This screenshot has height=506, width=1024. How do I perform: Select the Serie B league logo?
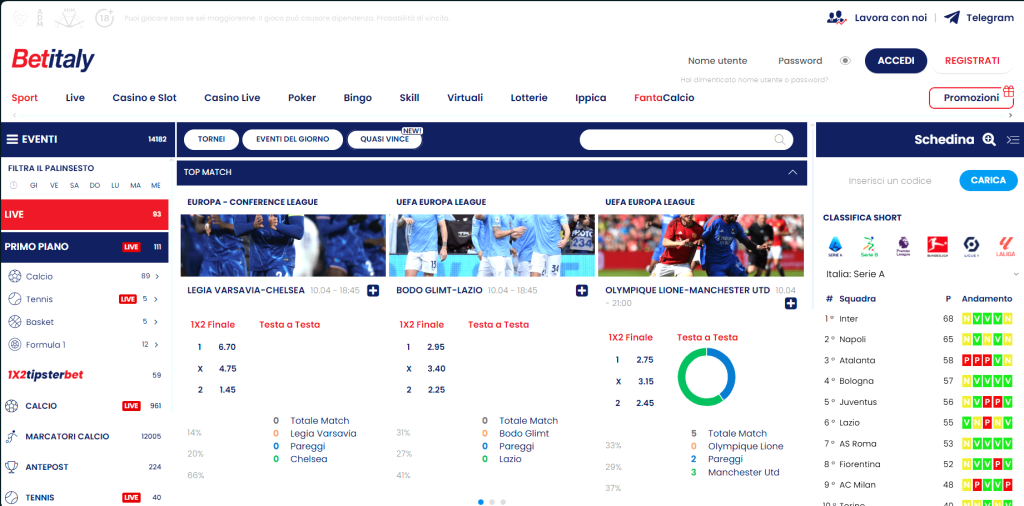coord(869,245)
